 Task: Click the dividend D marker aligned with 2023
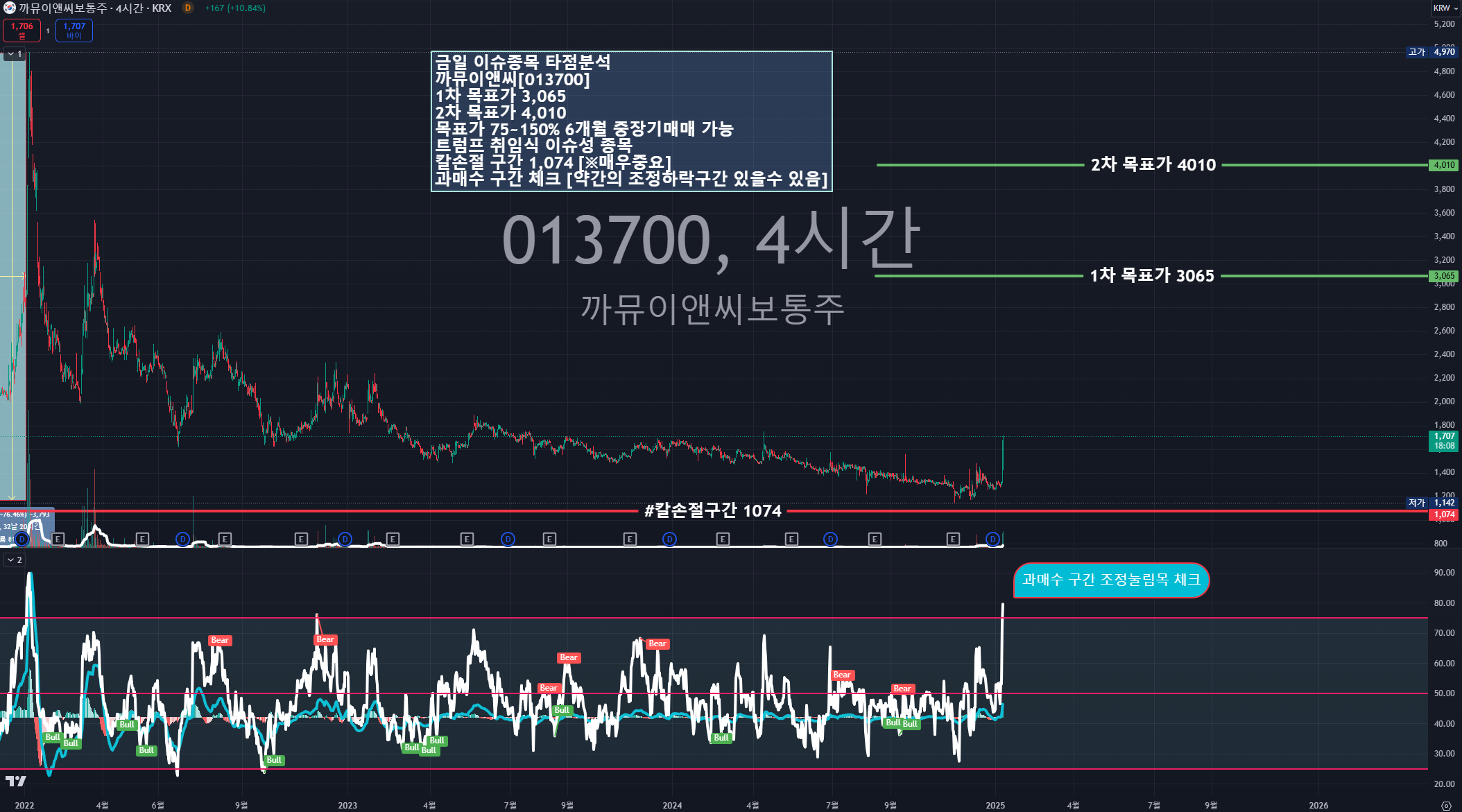345,539
